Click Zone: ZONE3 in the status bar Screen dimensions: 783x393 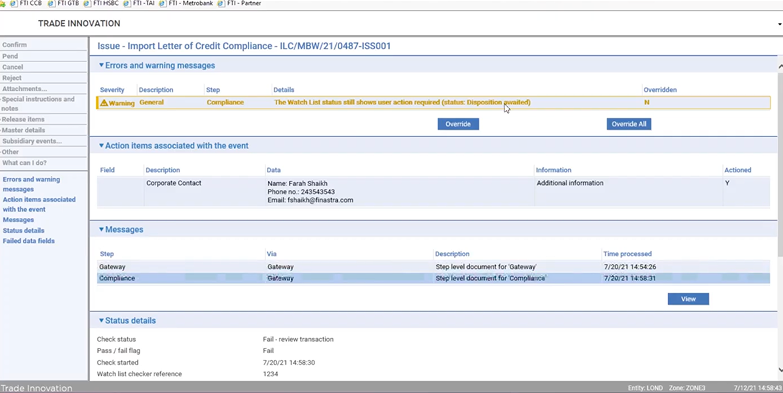[687, 388]
